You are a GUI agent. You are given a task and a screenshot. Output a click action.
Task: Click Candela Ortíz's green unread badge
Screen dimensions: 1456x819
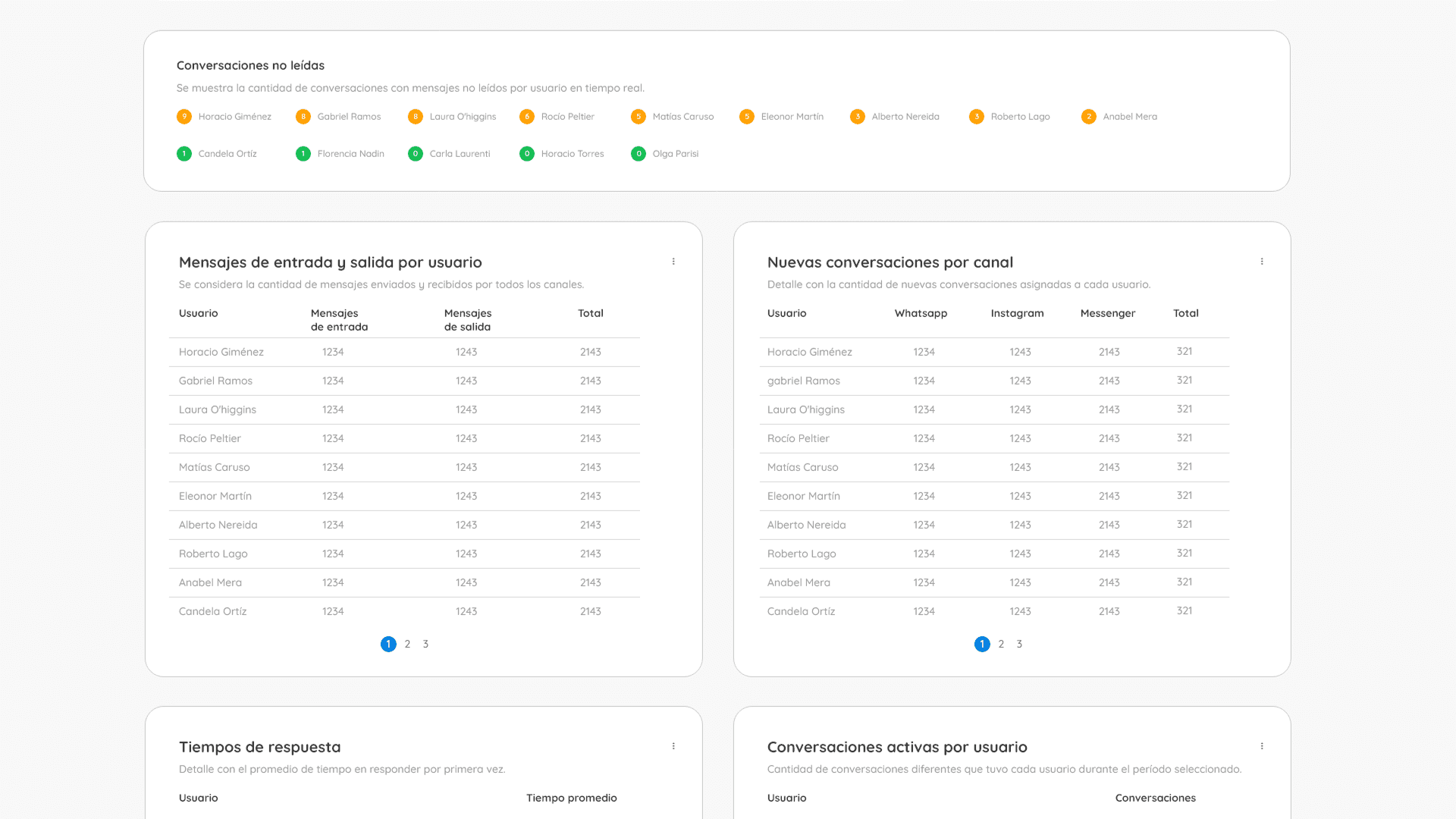point(184,154)
